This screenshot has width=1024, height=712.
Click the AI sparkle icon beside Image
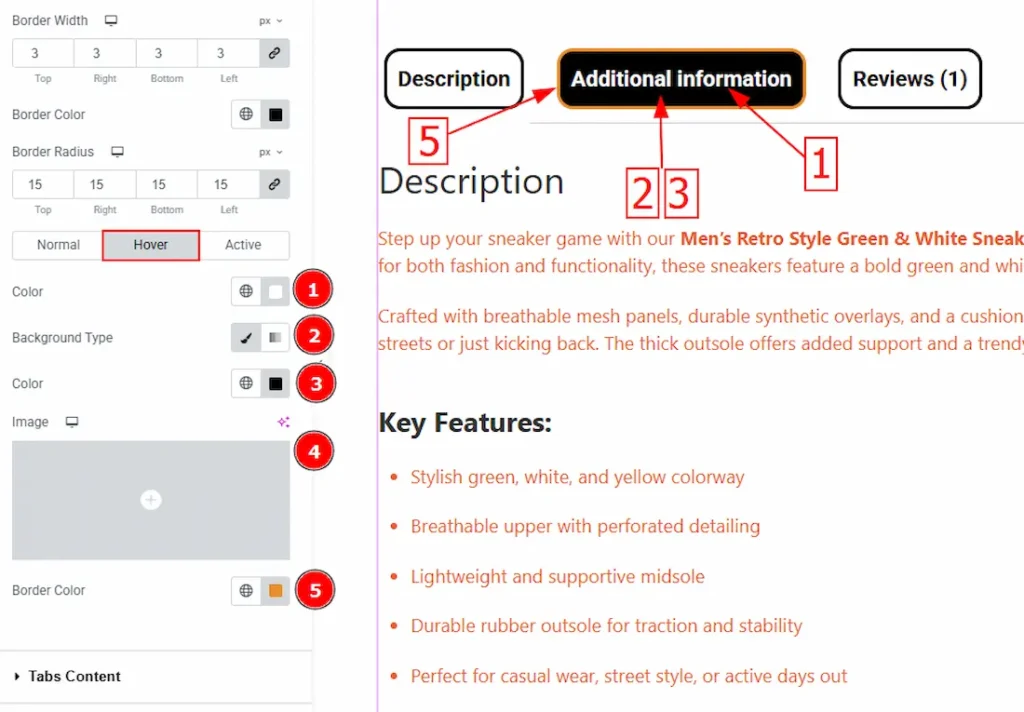click(x=283, y=422)
